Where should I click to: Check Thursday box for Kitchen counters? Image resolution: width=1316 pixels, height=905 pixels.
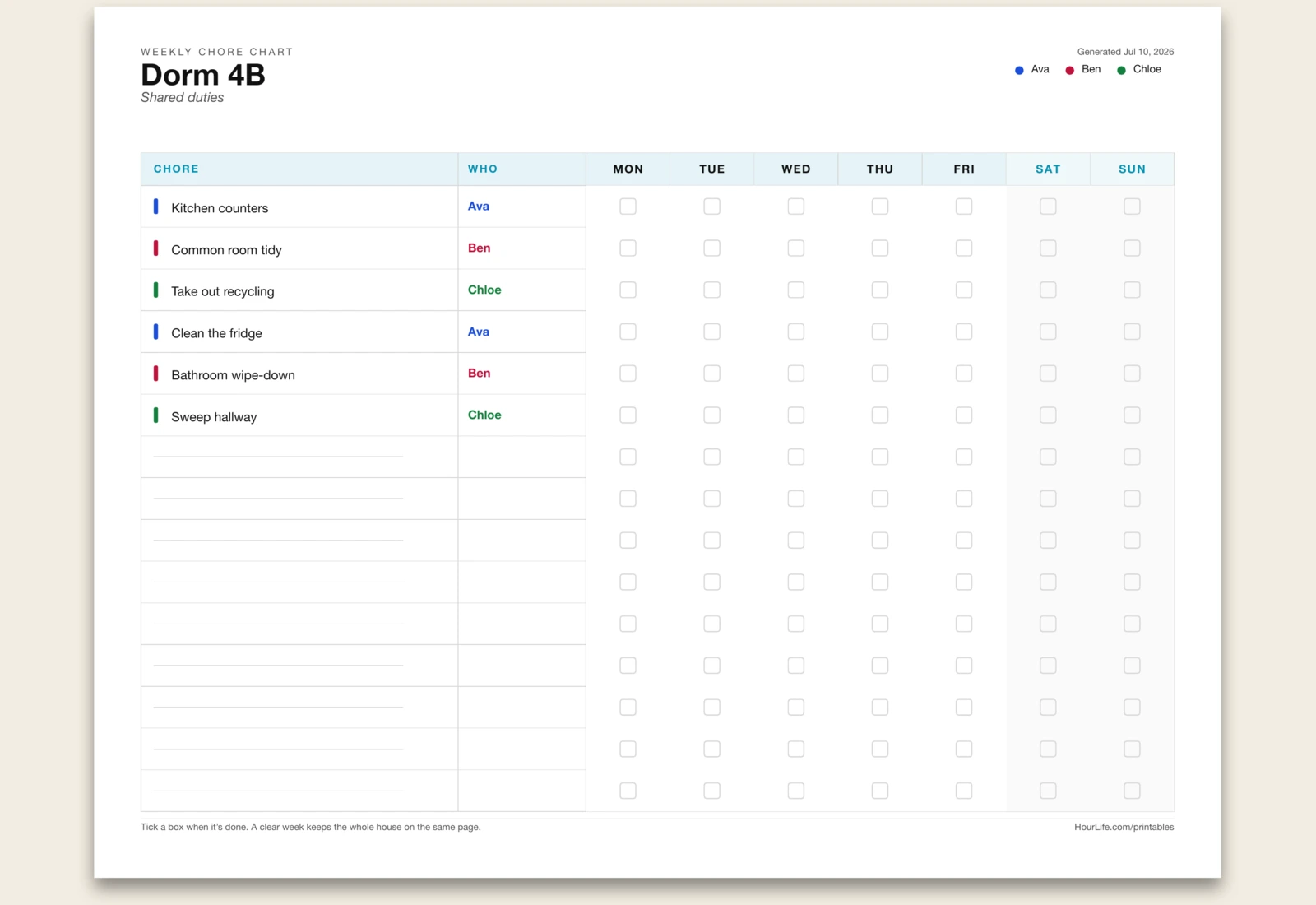[x=880, y=207]
